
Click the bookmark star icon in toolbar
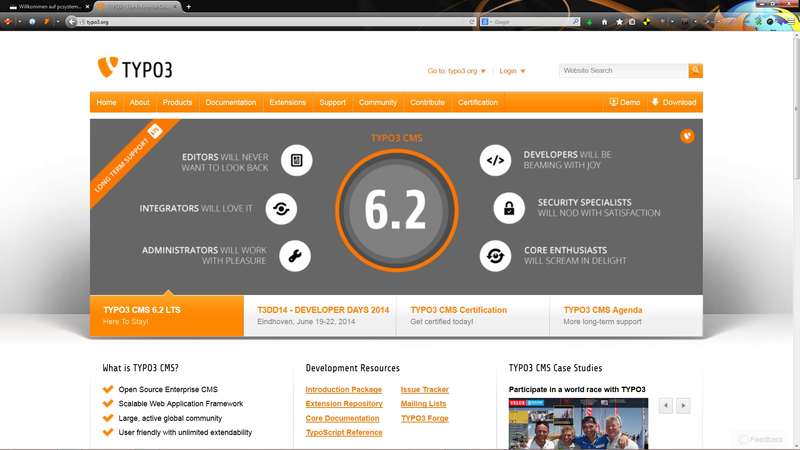tap(619, 22)
